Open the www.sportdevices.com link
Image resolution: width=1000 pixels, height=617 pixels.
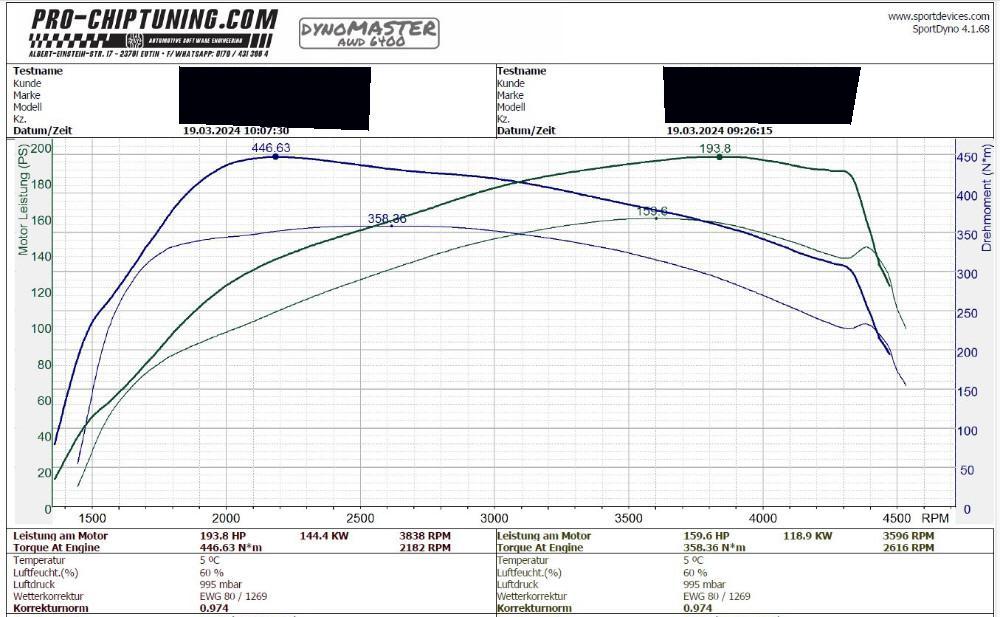(938, 17)
